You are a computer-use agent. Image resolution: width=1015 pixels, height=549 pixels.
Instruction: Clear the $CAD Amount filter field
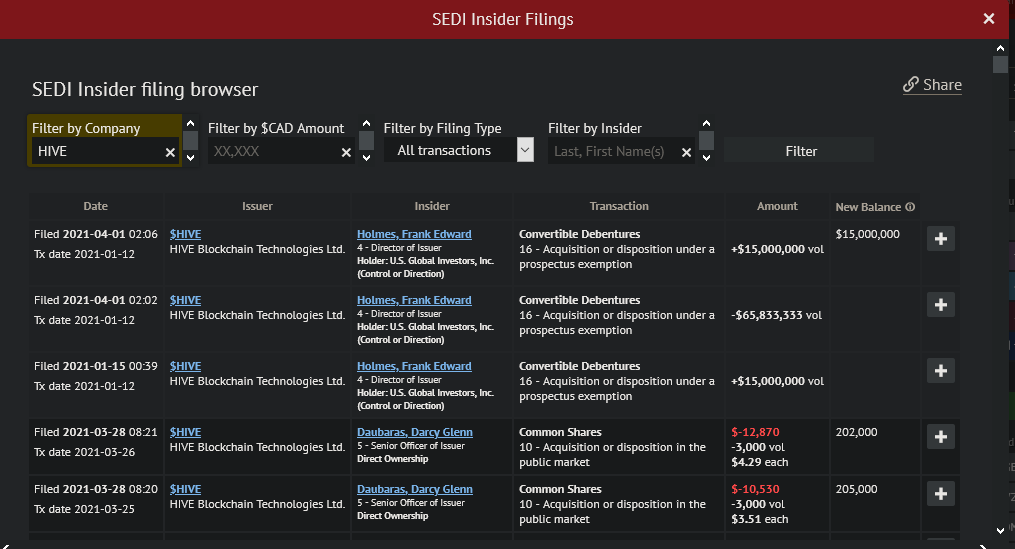click(346, 152)
